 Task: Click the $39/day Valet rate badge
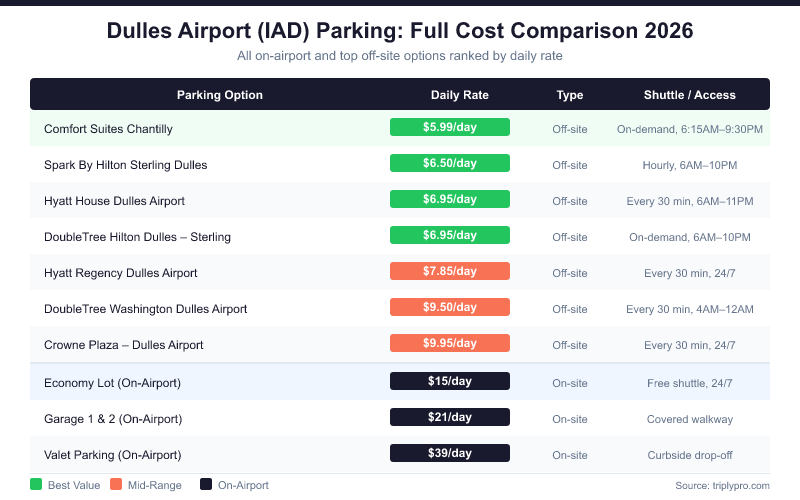click(x=450, y=453)
